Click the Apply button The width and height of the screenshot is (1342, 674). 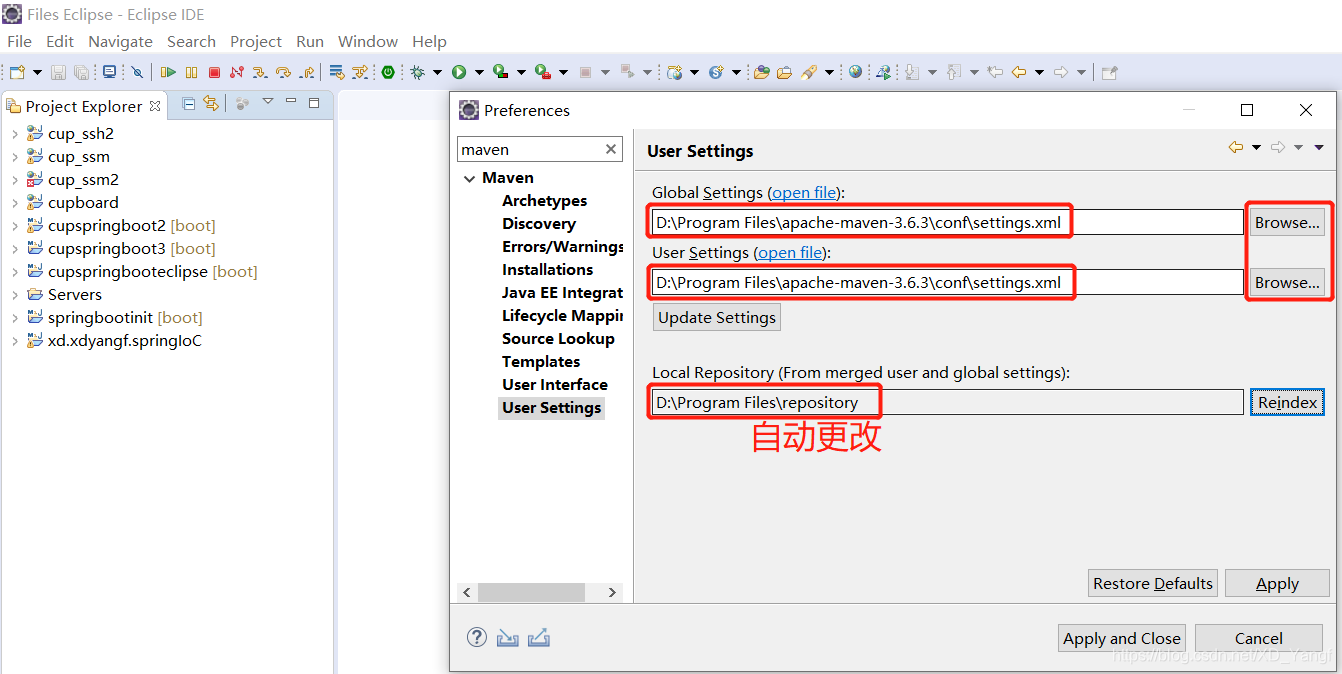click(1277, 583)
